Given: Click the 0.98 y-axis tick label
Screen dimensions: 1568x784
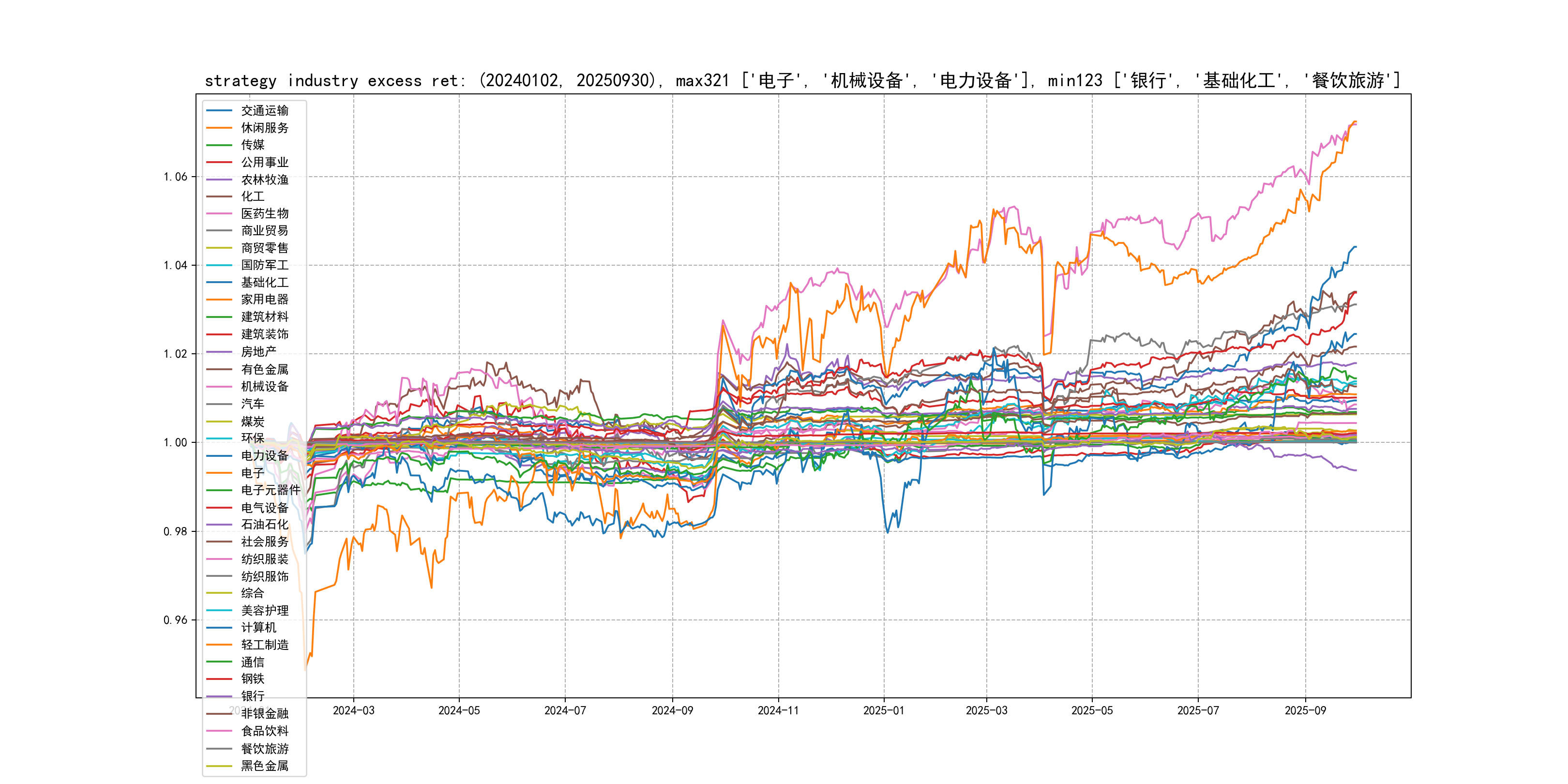Looking at the screenshot, I should [x=175, y=531].
